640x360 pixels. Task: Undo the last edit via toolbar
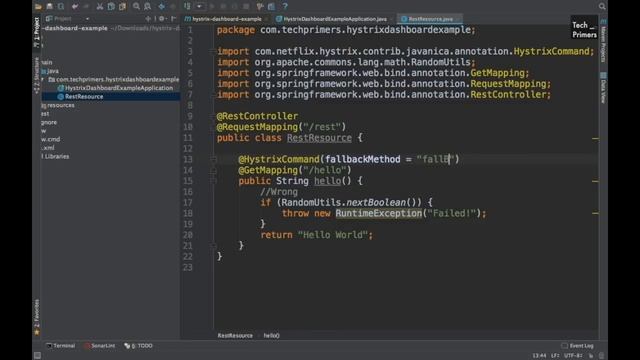[75, 6]
